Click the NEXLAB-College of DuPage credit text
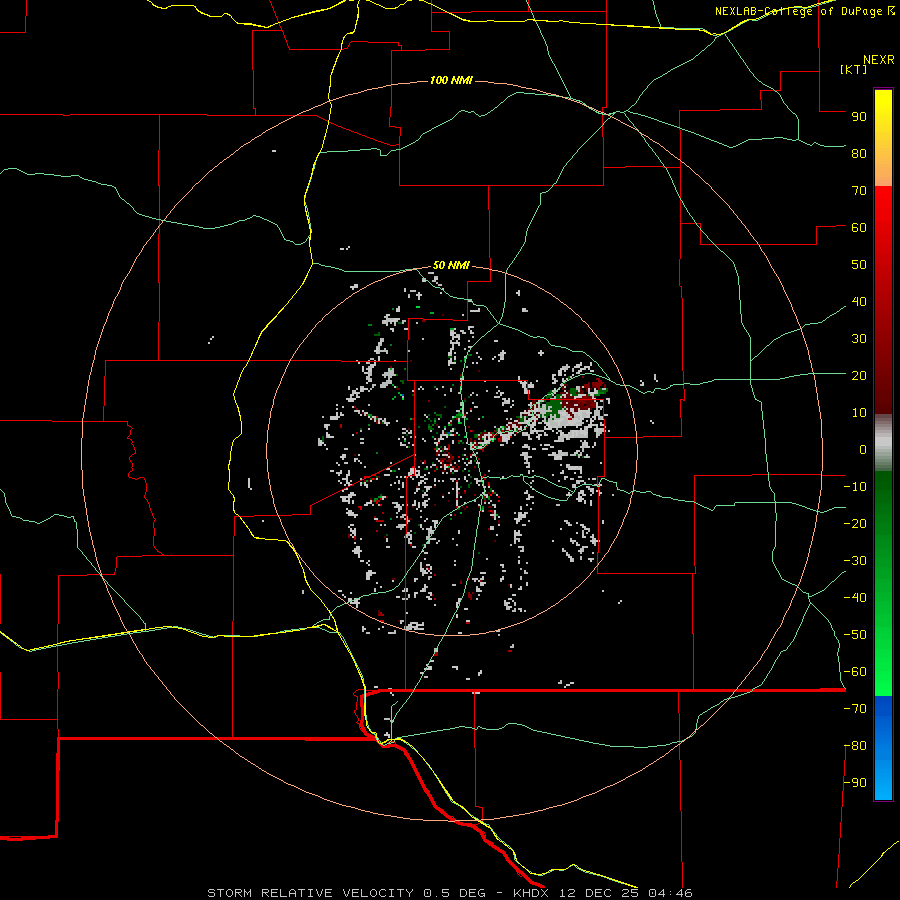The width and height of the screenshot is (900, 900). (805, 11)
